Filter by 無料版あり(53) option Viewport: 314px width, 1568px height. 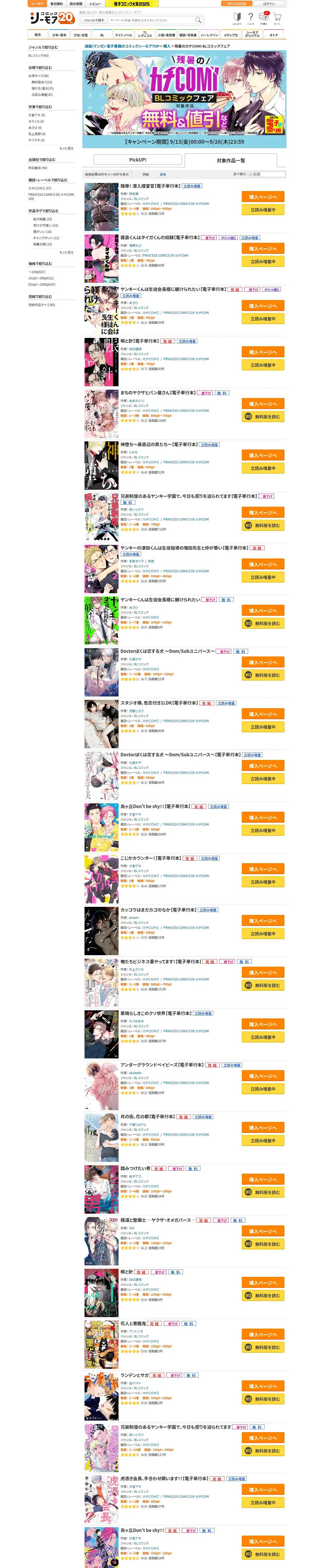tap(42, 82)
